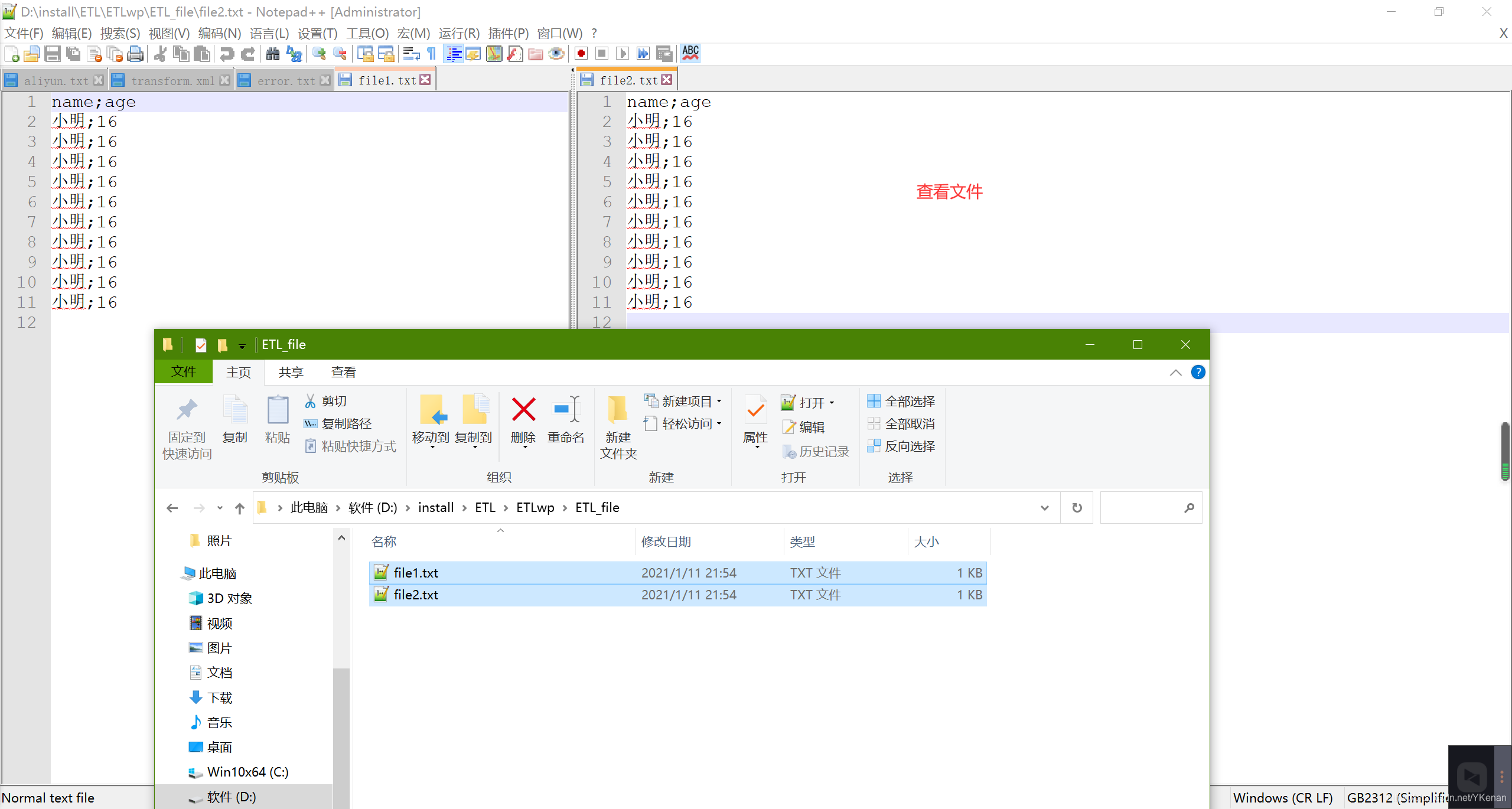Image resolution: width=1512 pixels, height=809 pixels.
Task: Start macro recording with the red record icon
Action: [x=581, y=54]
